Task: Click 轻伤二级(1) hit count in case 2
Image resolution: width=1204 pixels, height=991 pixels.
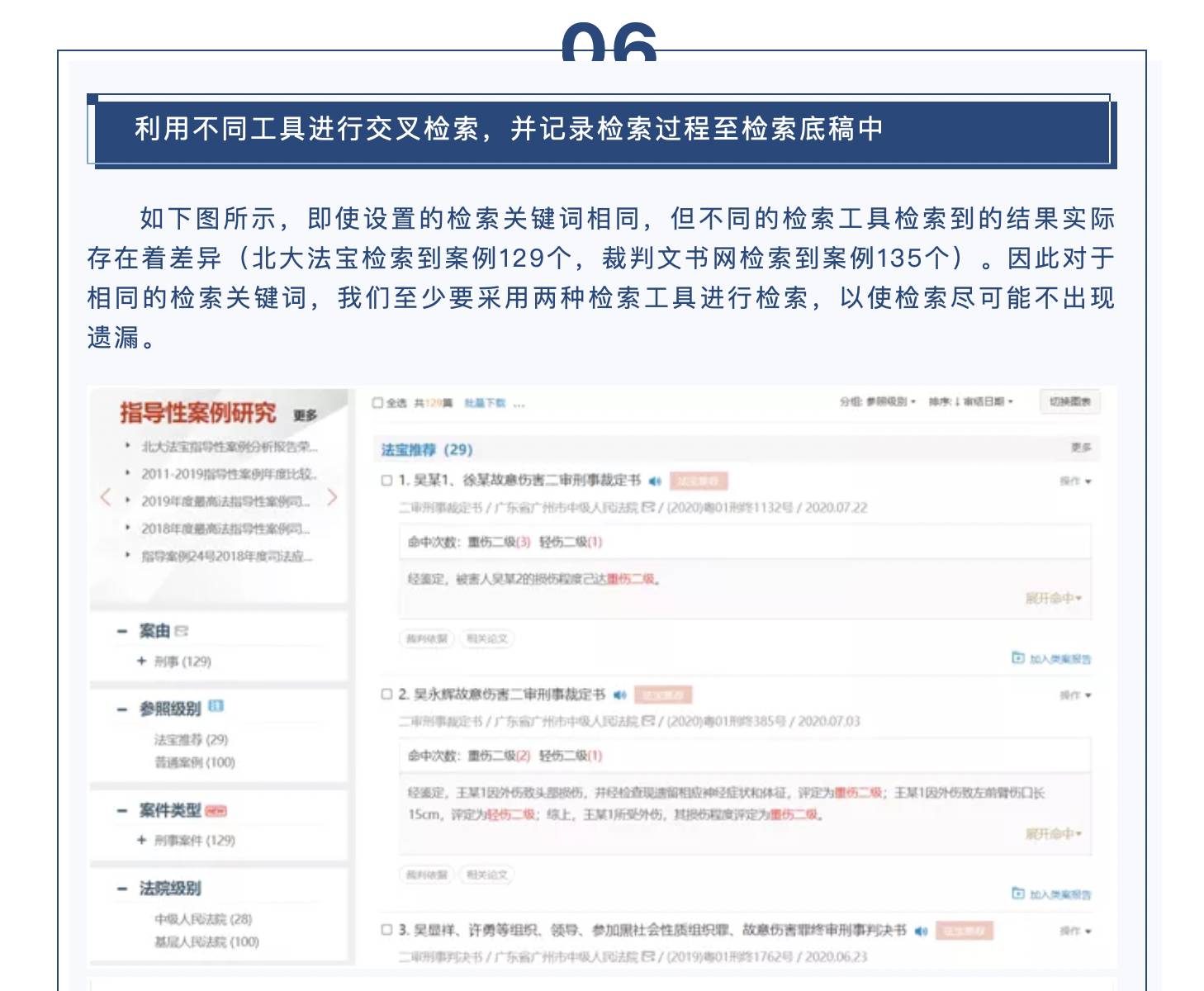Action: pyautogui.click(x=571, y=756)
